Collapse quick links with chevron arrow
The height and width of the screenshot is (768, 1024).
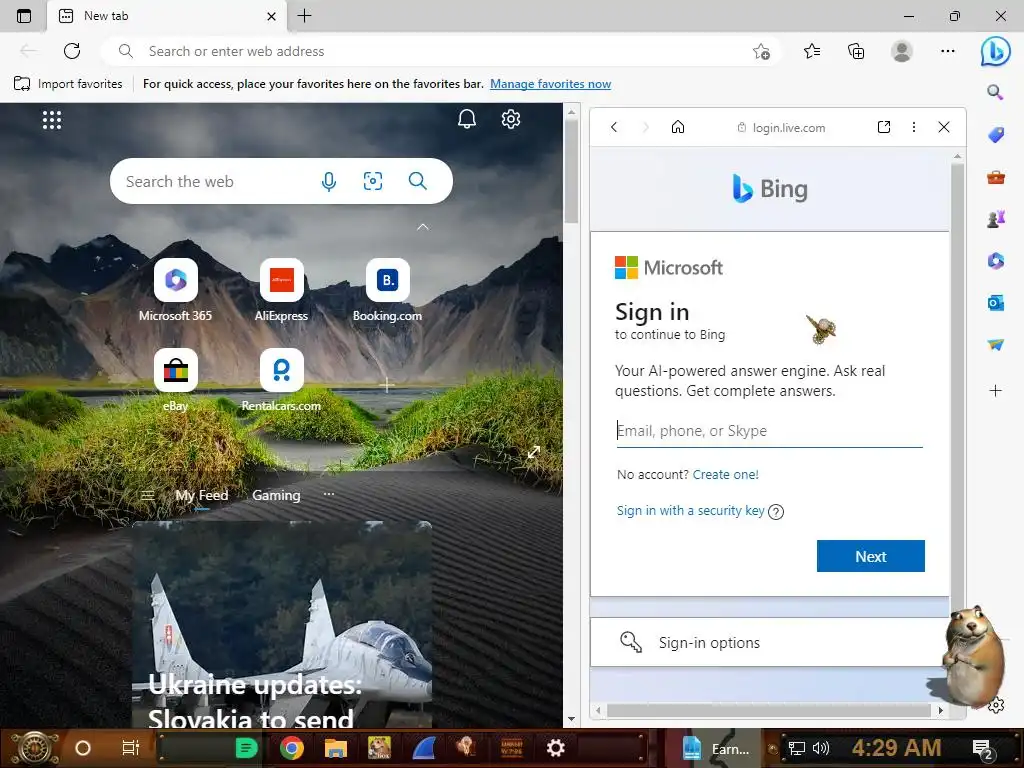(x=423, y=227)
